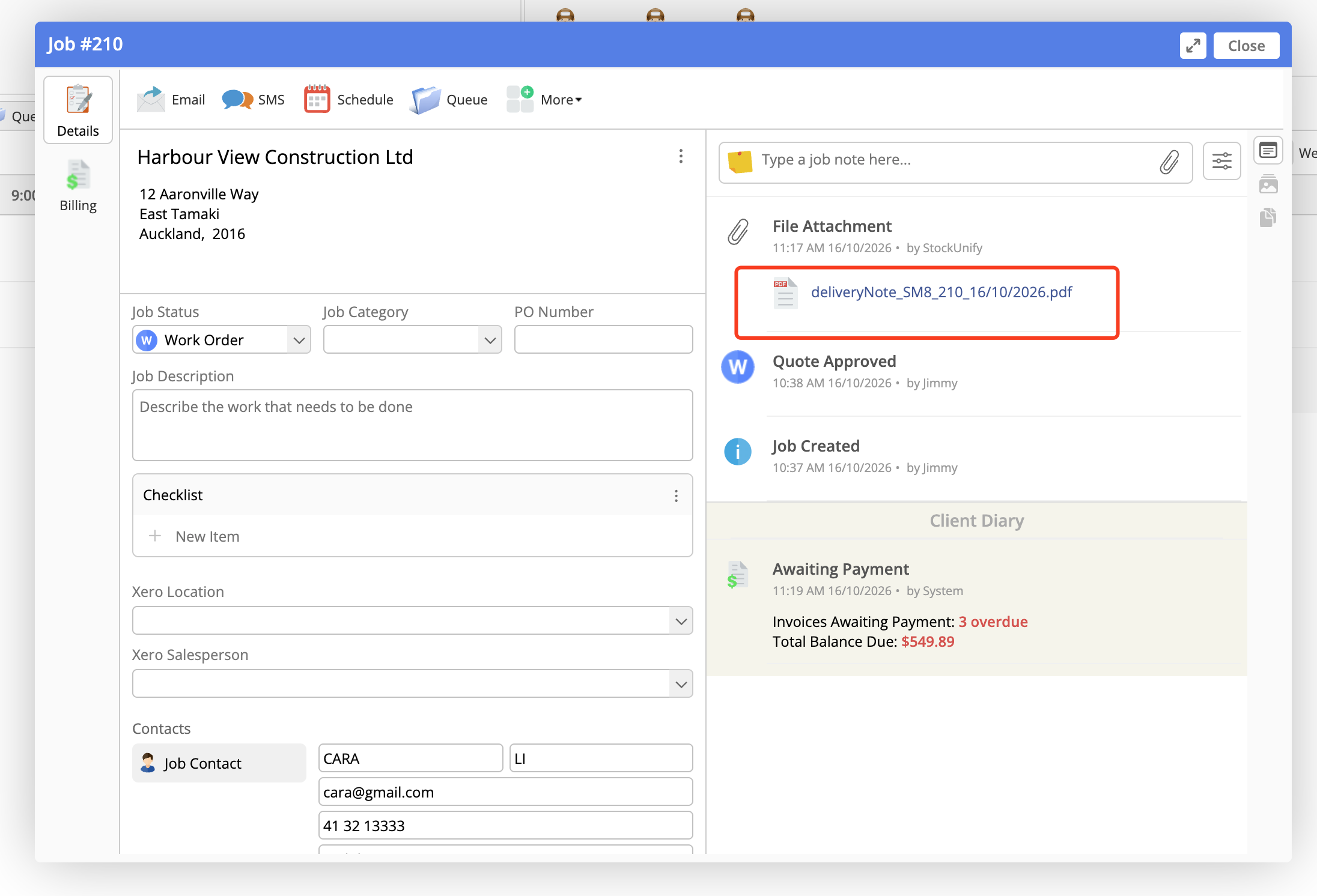Screen dimensions: 1317x896
Task: Select the Quote Approved diary entry
Action: 834,362
